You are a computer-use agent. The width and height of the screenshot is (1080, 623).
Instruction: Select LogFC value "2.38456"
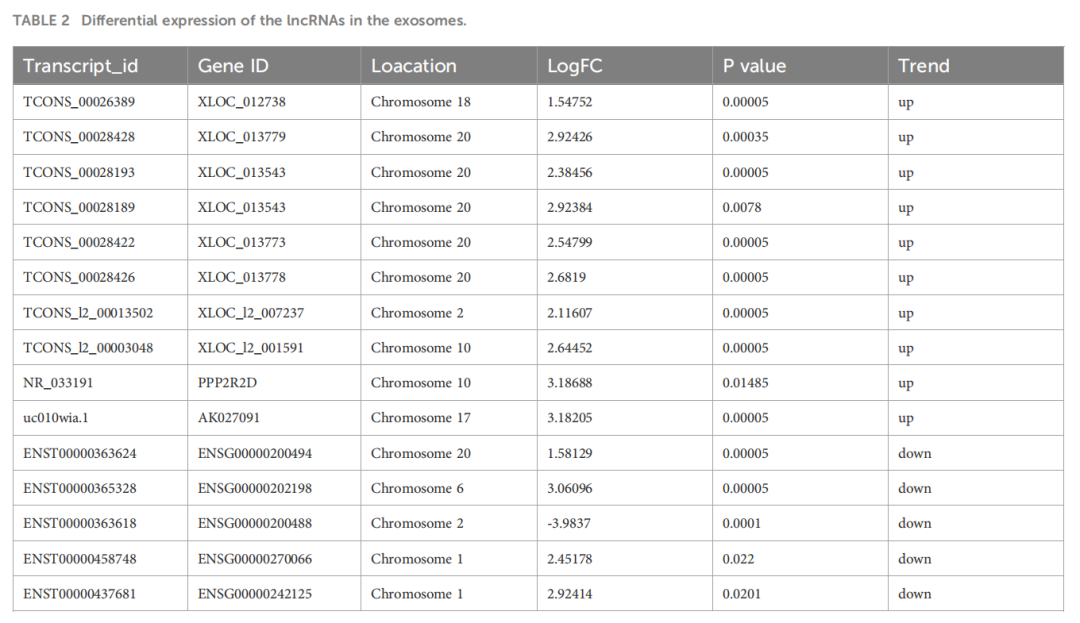click(570, 172)
